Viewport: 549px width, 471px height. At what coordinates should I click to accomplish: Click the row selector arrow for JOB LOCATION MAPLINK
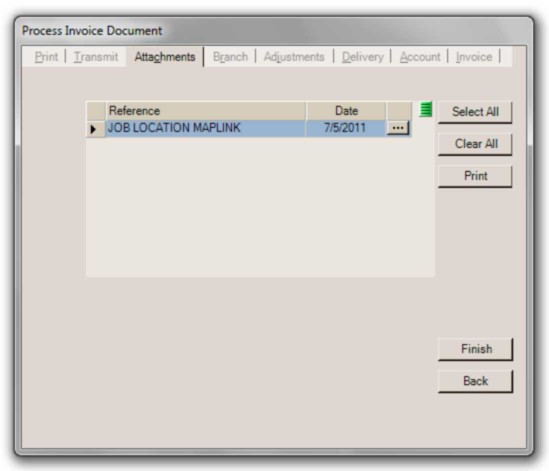click(x=93, y=129)
